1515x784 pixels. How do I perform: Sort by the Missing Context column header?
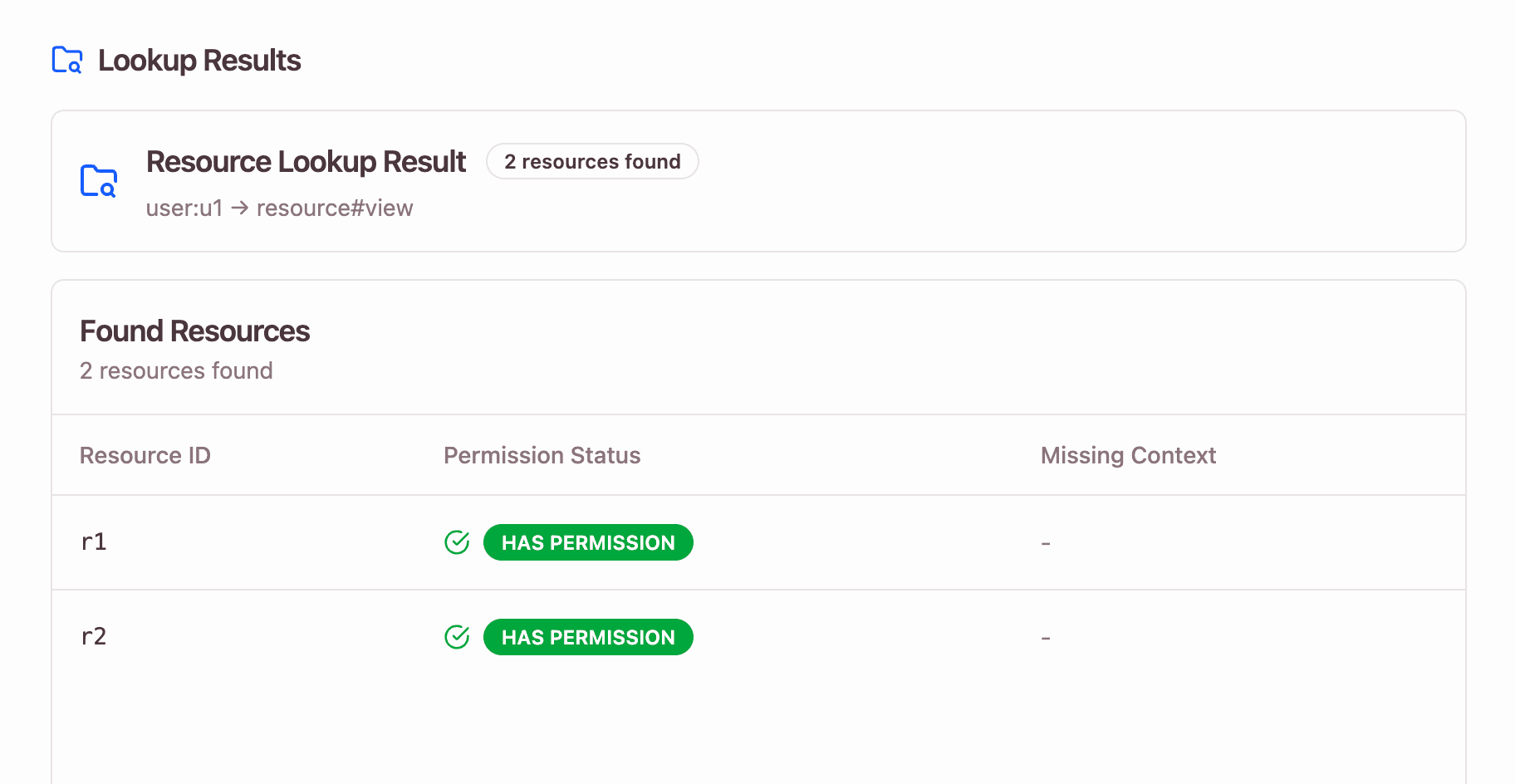pos(1128,455)
